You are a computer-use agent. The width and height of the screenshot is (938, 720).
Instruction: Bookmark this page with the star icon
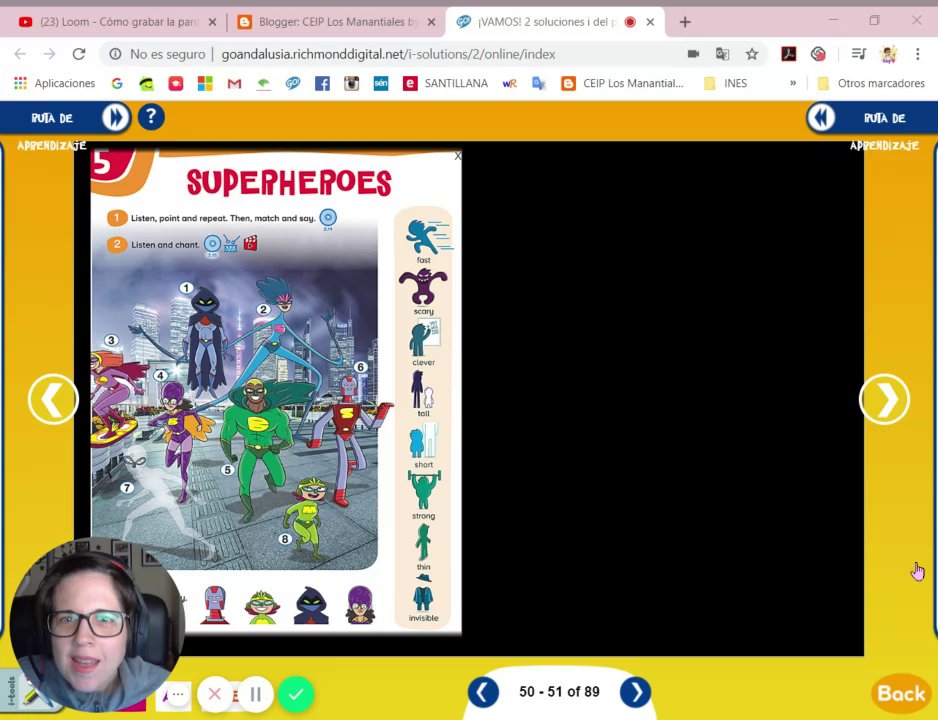coord(752,54)
